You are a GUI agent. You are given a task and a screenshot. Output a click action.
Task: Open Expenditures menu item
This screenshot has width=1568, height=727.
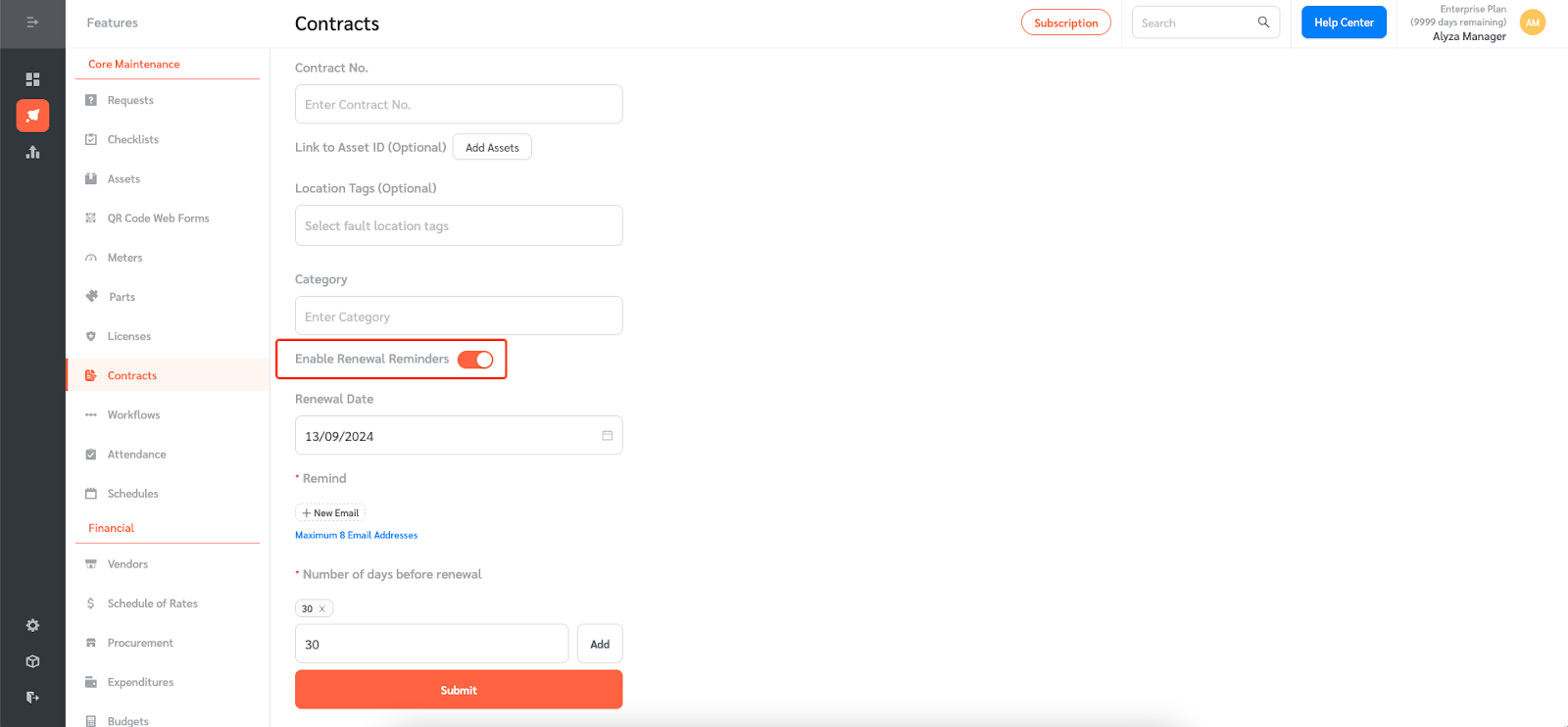point(140,682)
